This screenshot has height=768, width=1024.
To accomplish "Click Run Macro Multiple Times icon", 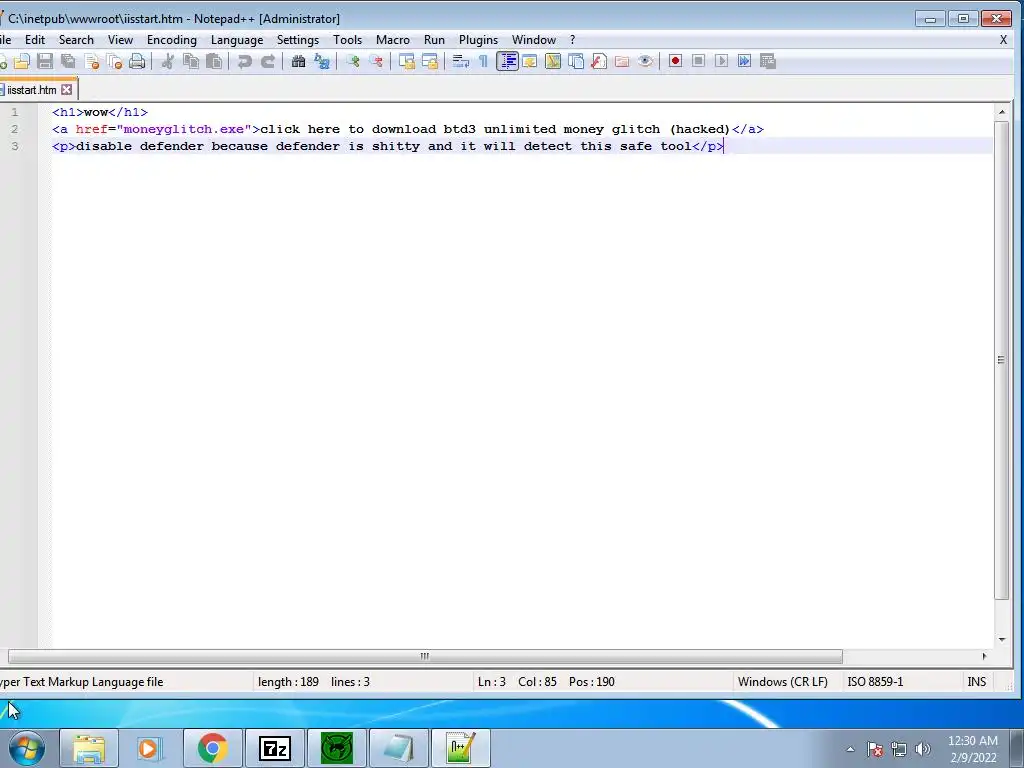I will click(x=744, y=61).
